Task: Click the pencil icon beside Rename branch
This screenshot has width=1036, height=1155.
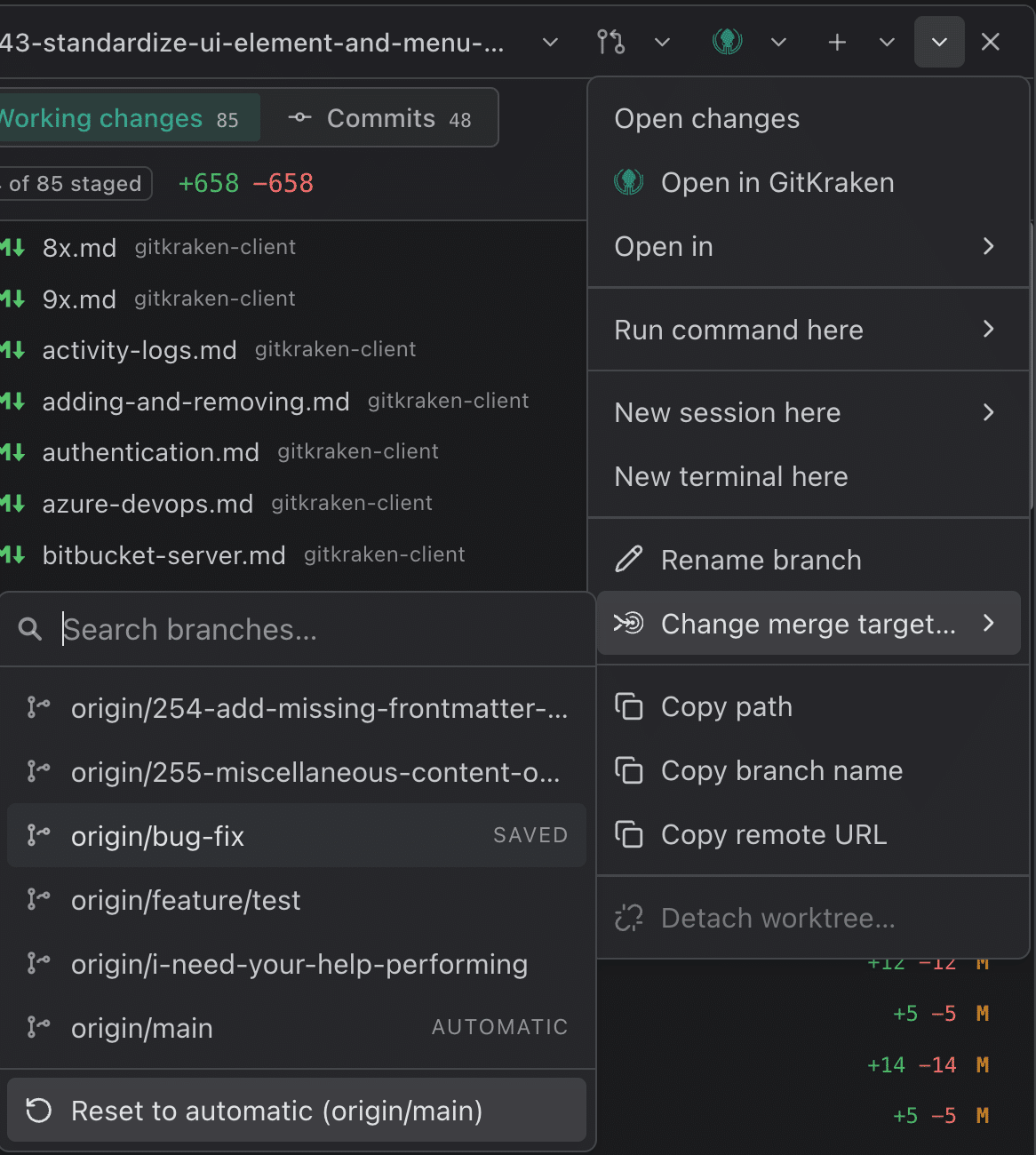Action: point(629,560)
